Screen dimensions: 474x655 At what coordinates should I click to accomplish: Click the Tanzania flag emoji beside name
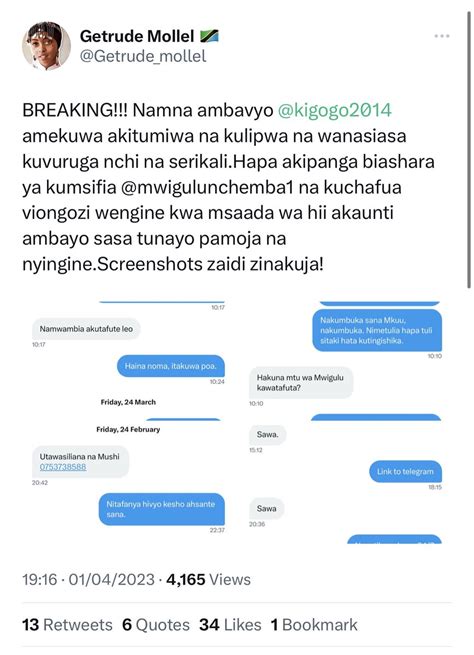pos(209,36)
